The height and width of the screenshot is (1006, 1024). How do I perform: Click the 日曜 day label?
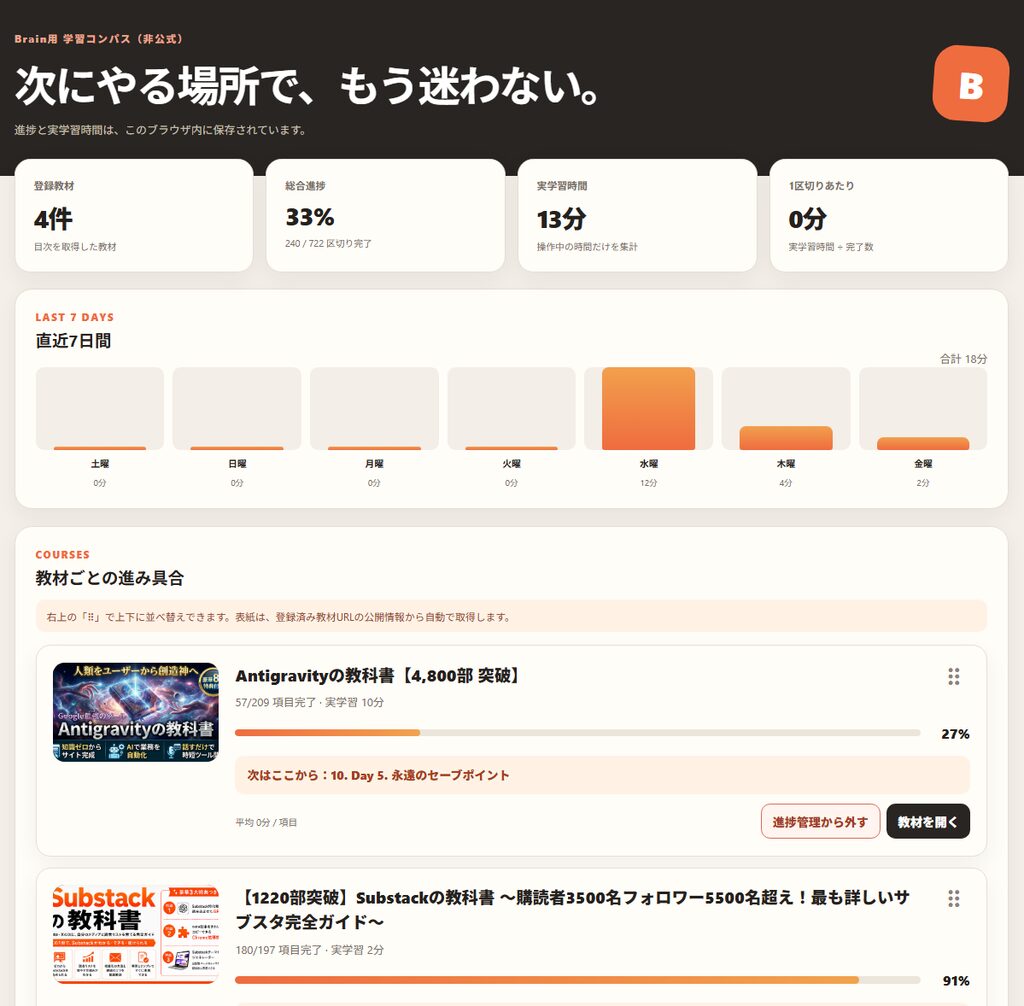click(237, 464)
